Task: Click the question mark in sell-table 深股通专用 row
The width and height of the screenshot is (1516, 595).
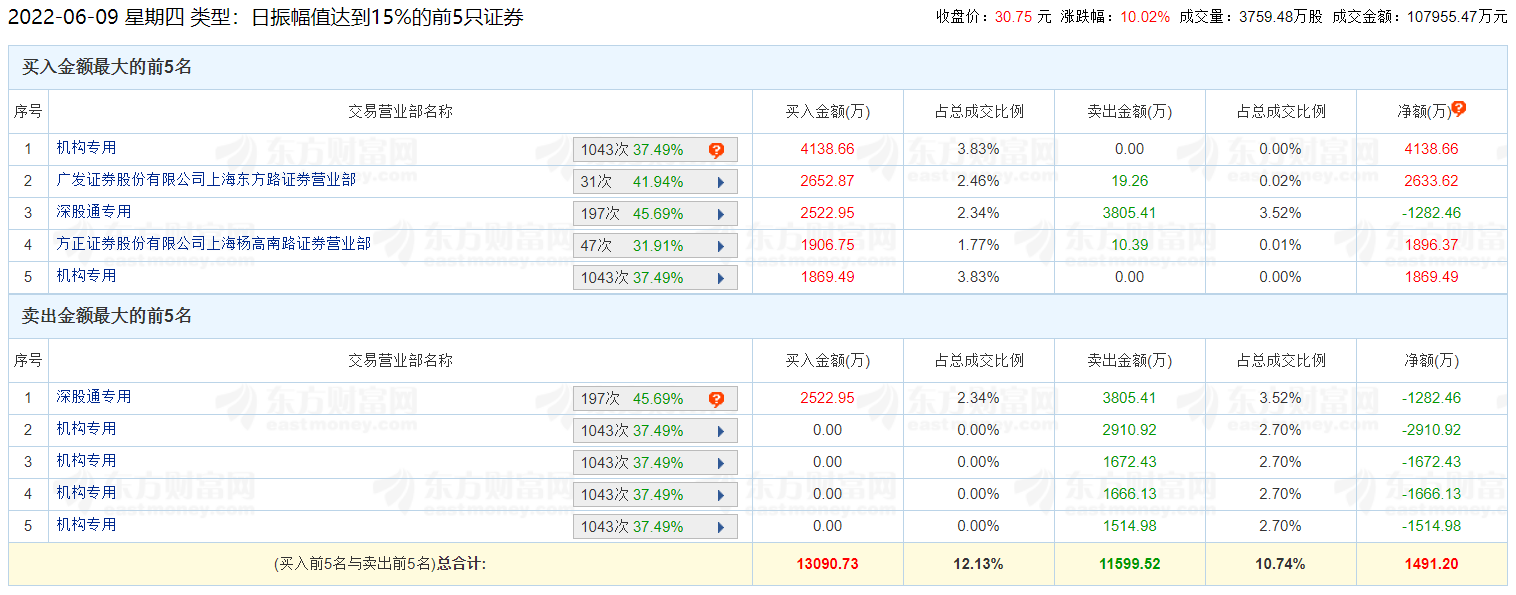Action: pos(716,399)
